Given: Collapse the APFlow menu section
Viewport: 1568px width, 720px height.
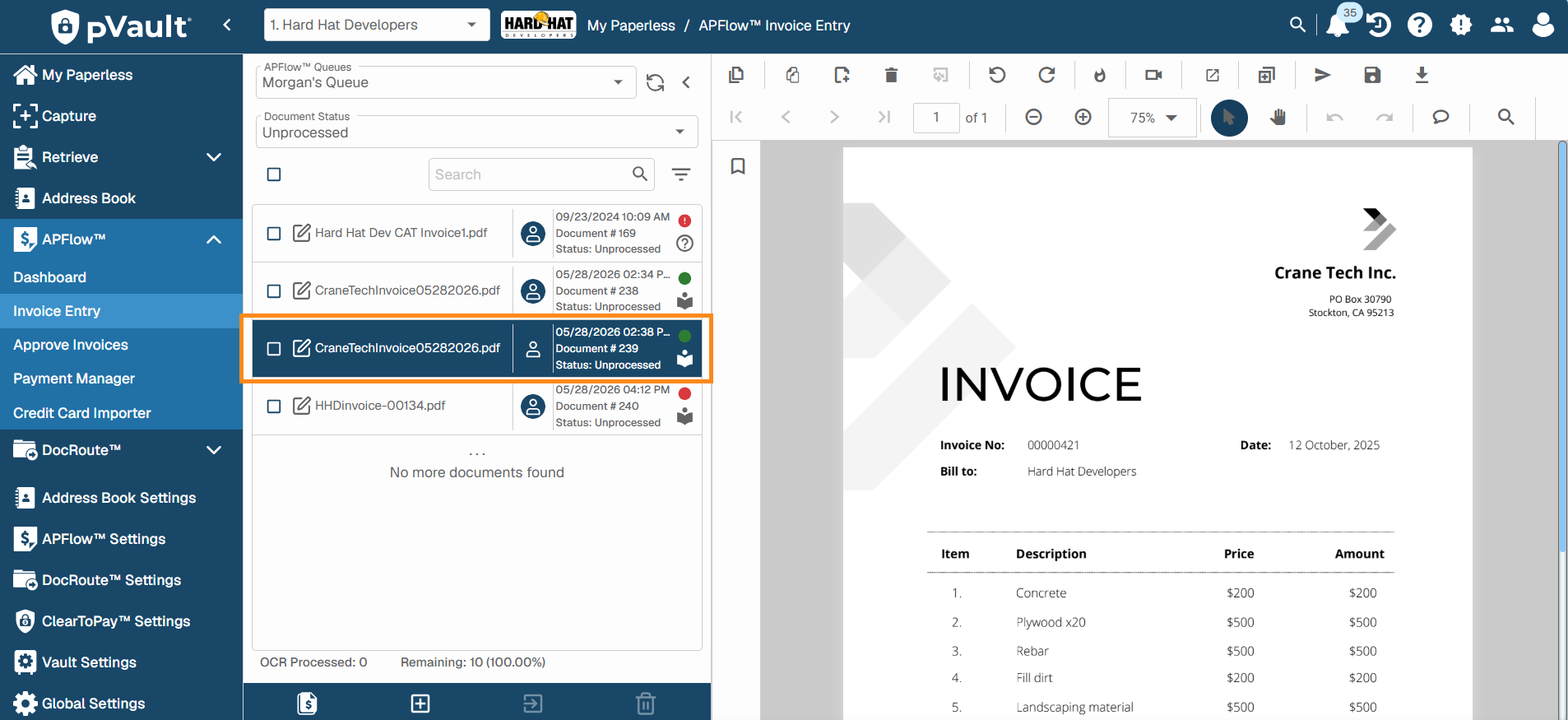Looking at the screenshot, I should [x=214, y=239].
